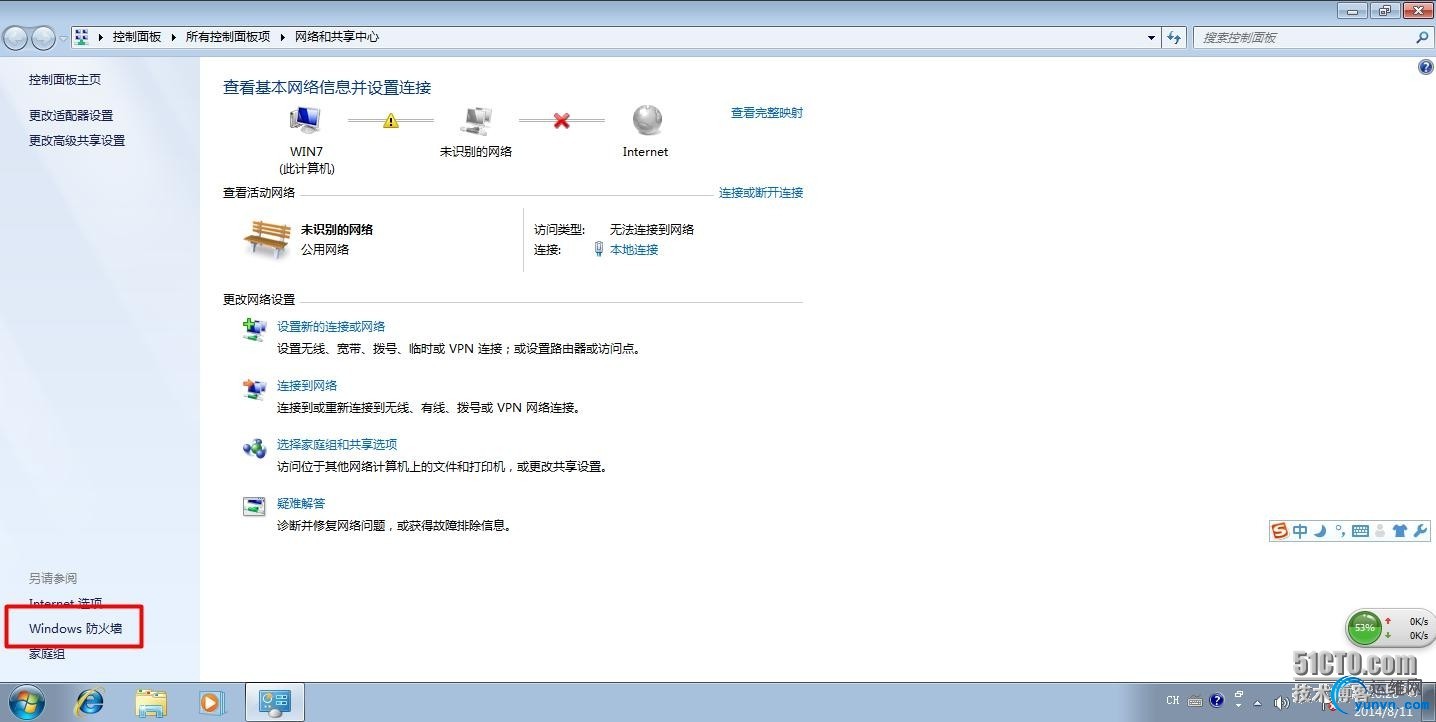Click the unidentified network icon in network map

pyautogui.click(x=476, y=121)
